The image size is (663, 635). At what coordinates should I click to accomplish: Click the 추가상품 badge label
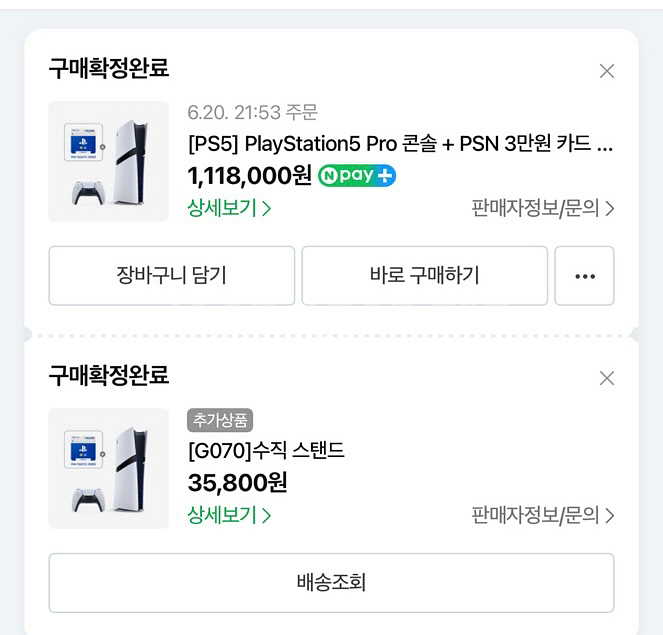coord(220,420)
